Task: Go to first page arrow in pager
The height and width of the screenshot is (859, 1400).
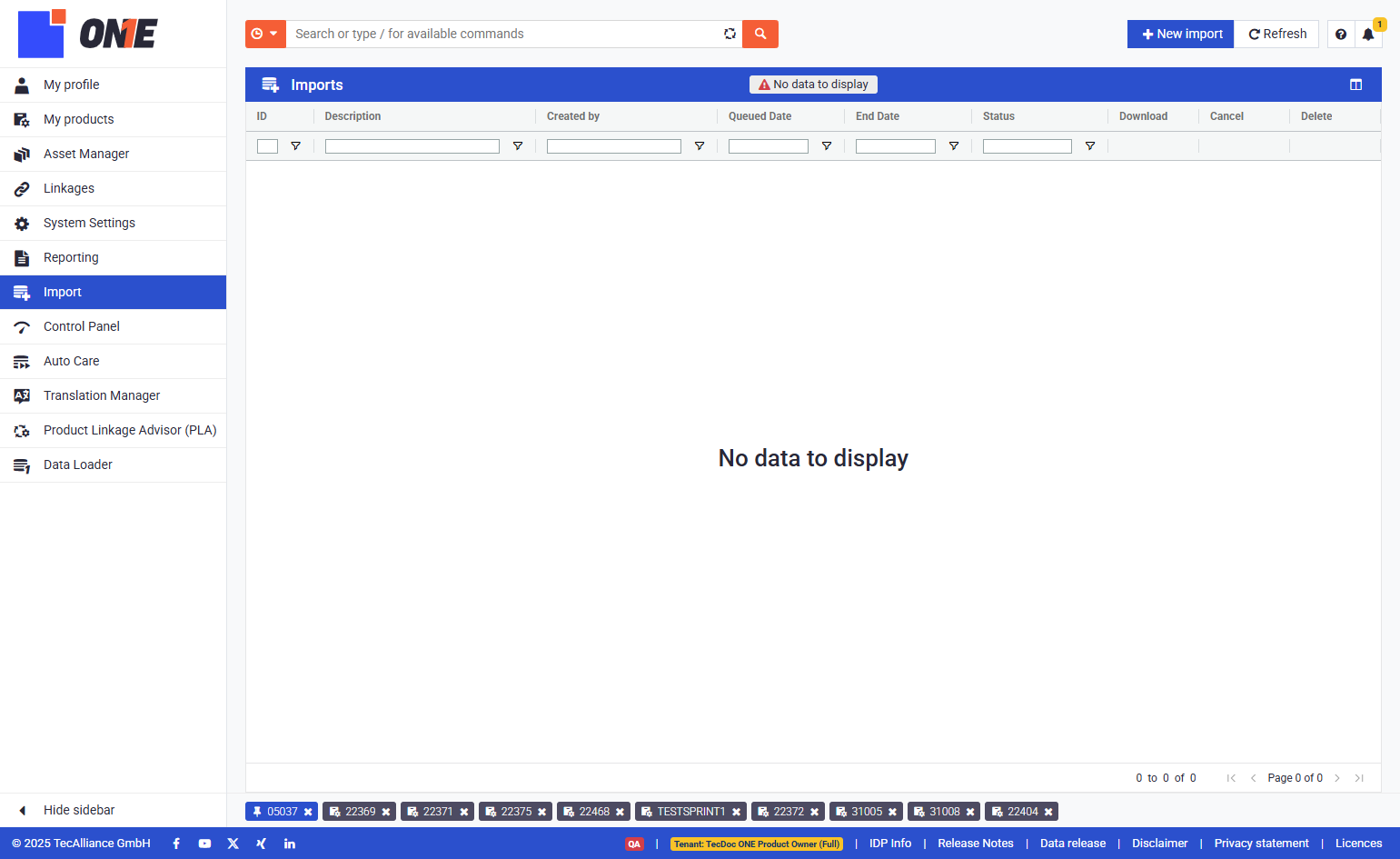Action: [1231, 778]
